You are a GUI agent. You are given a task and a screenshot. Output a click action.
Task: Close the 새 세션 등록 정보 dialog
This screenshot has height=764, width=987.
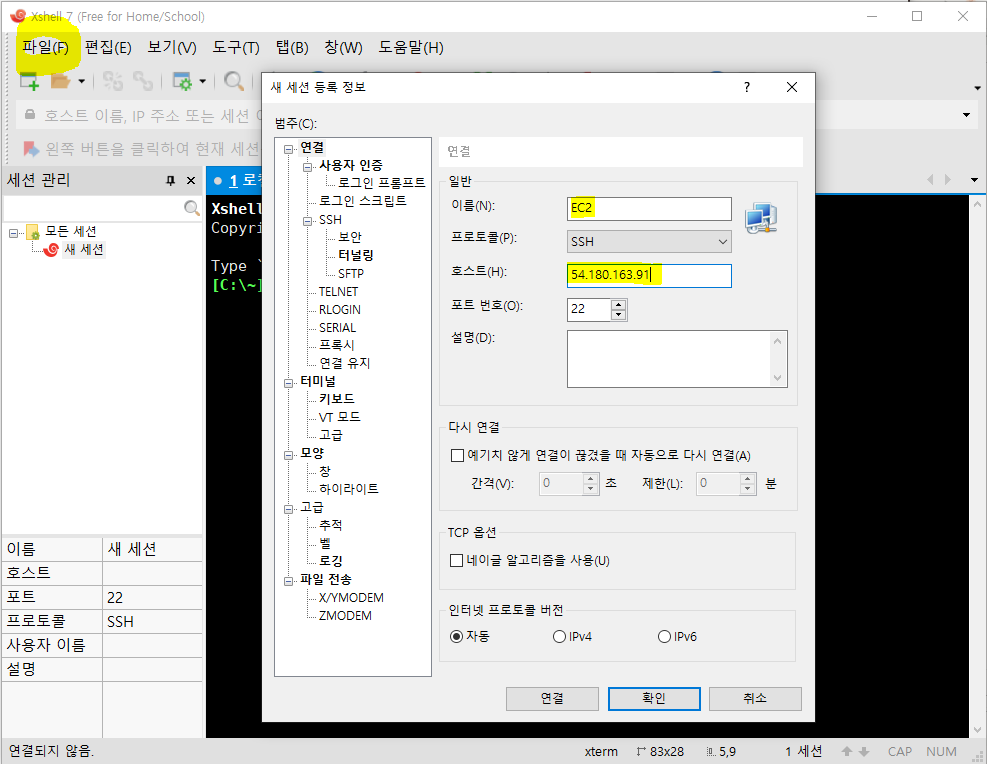pyautogui.click(x=792, y=87)
